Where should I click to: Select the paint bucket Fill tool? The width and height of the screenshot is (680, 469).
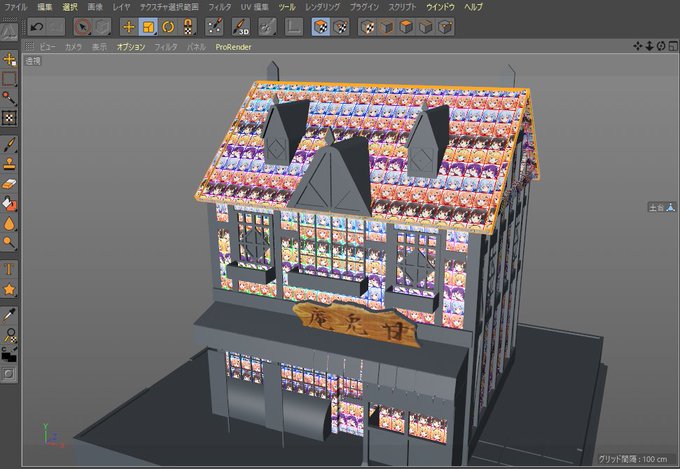9,203
